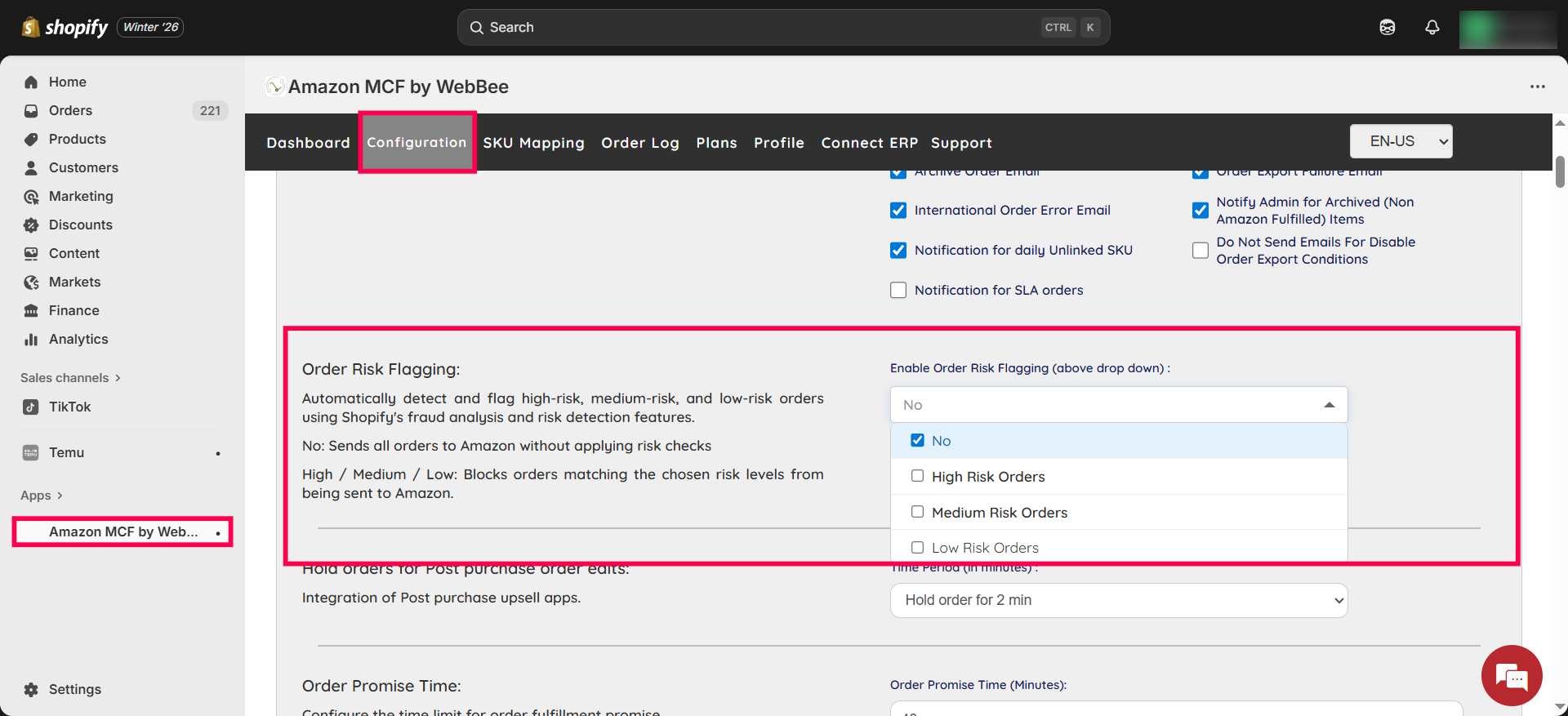Enable Notification for SLA orders checkbox

[898, 291]
